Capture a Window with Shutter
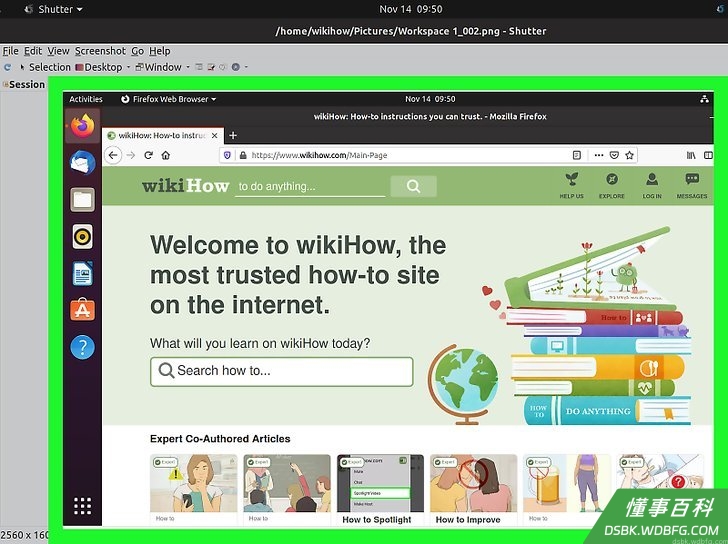The image size is (728, 544). (158, 67)
